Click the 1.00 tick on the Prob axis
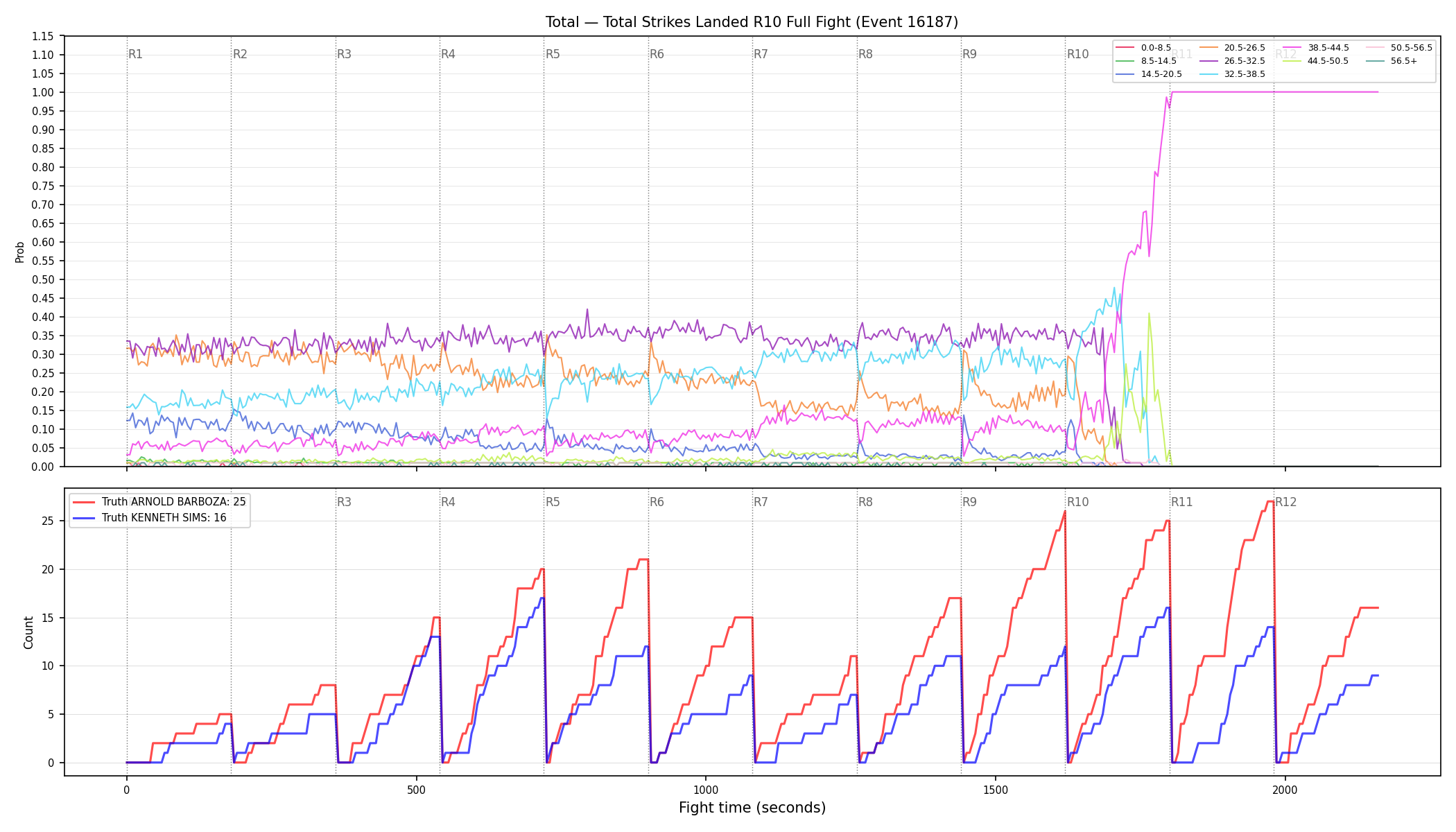The width and height of the screenshot is (1456, 832). point(43,92)
